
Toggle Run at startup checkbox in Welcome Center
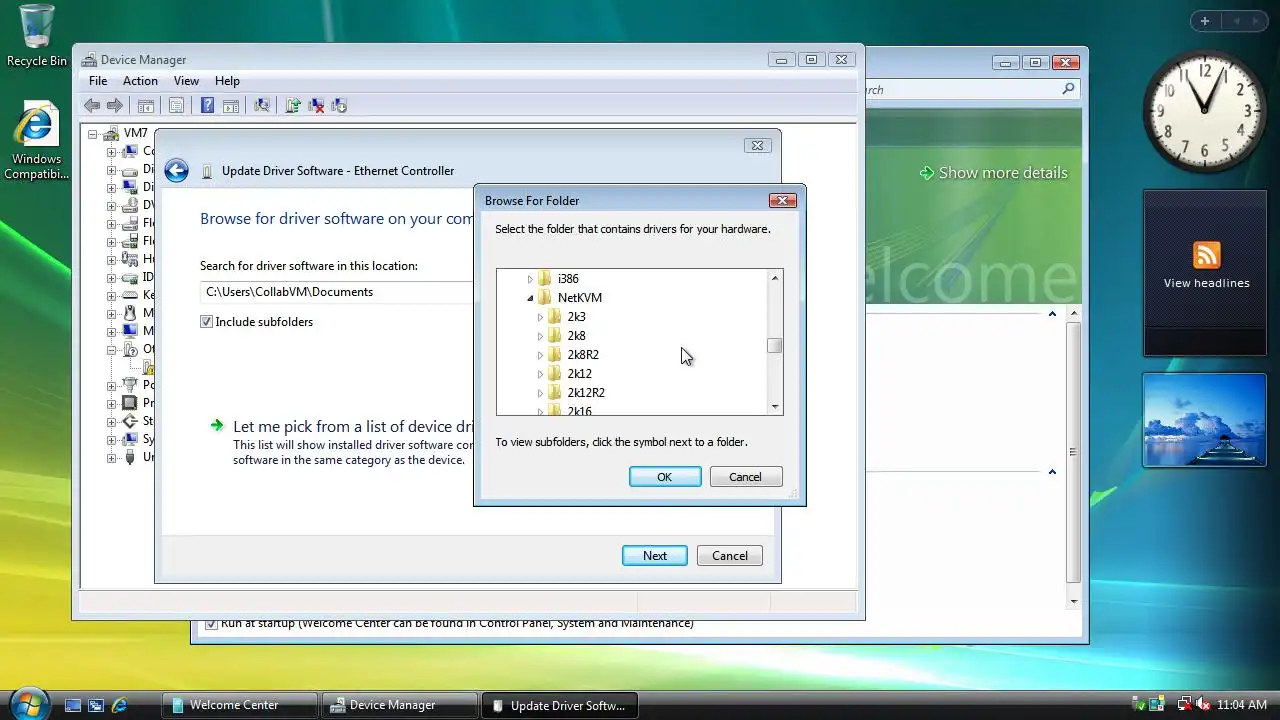pyautogui.click(x=211, y=624)
